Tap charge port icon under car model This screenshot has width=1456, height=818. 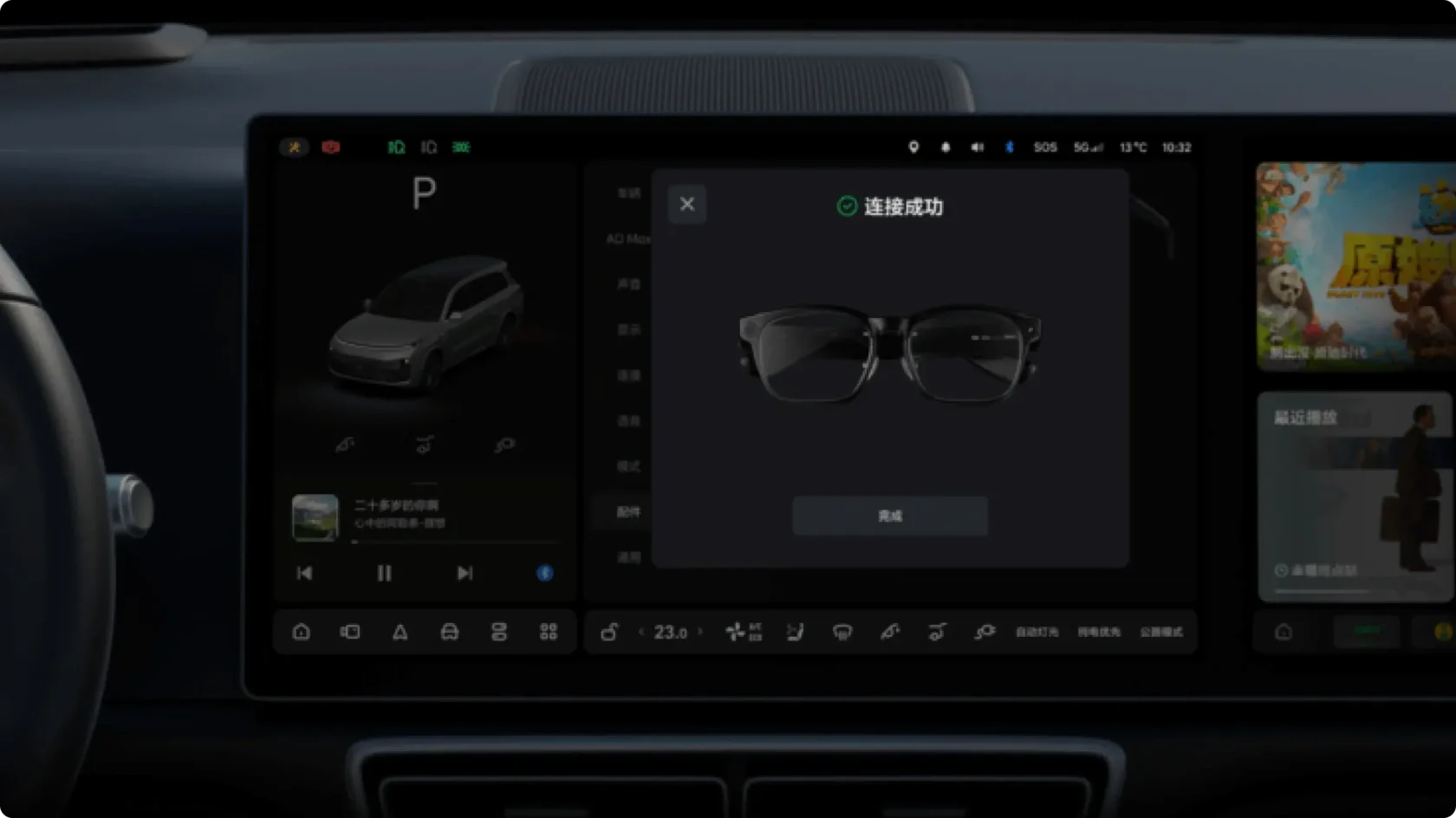coord(504,445)
